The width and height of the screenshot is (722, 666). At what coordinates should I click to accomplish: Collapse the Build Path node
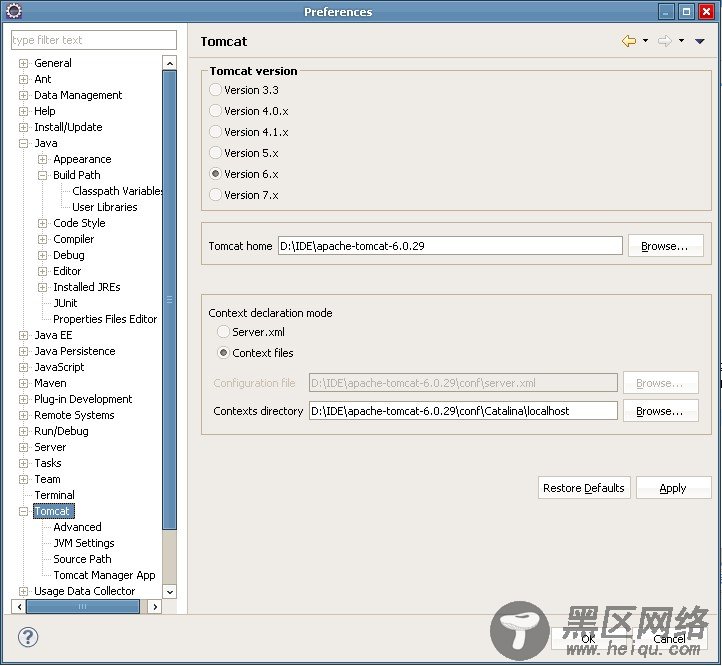pos(42,175)
